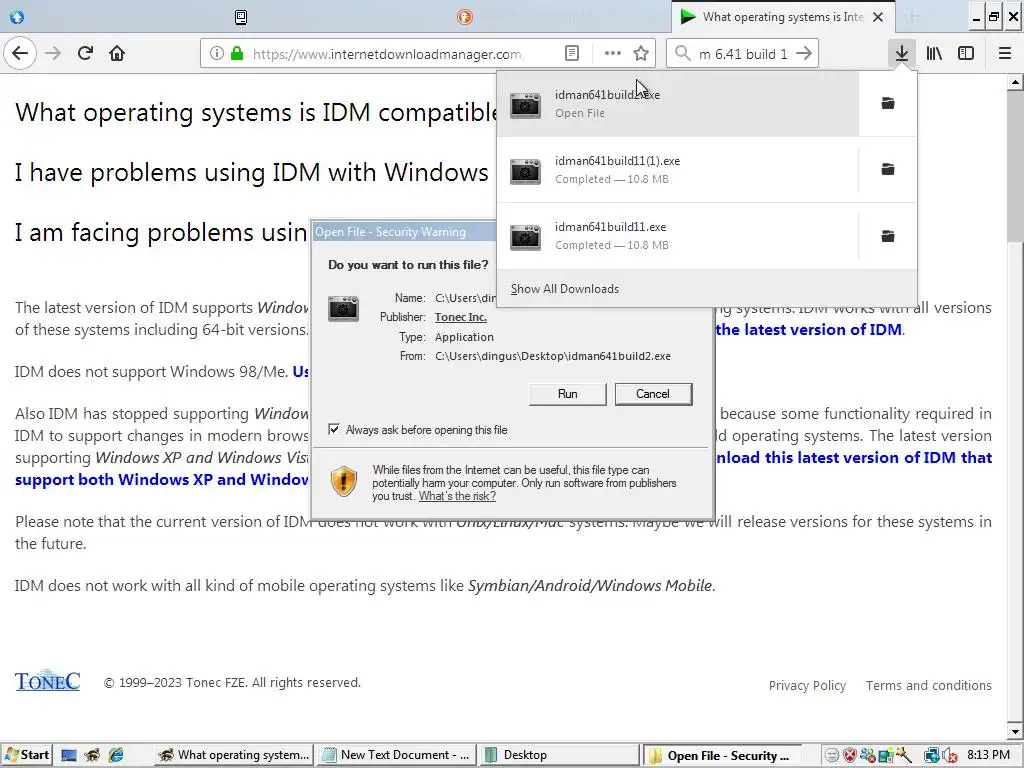This screenshot has width=1024, height=768.
Task: Launch Internet Explorer from quick launch
Action: (x=116, y=755)
